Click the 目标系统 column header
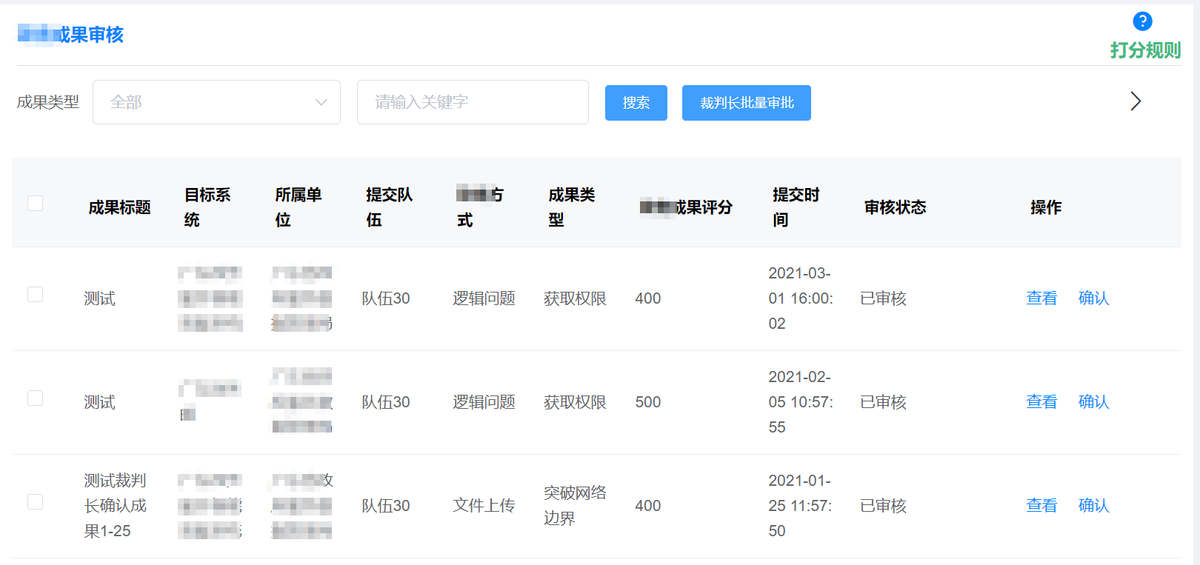 [x=207, y=207]
